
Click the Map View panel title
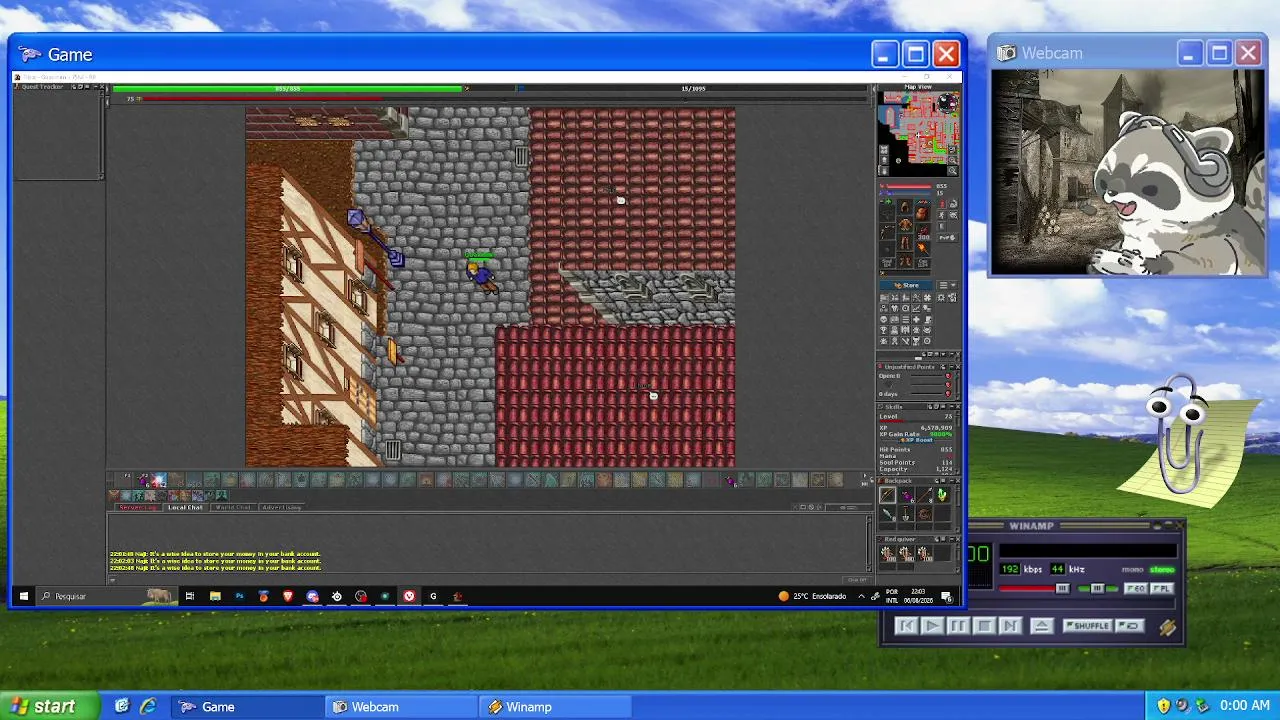918,87
